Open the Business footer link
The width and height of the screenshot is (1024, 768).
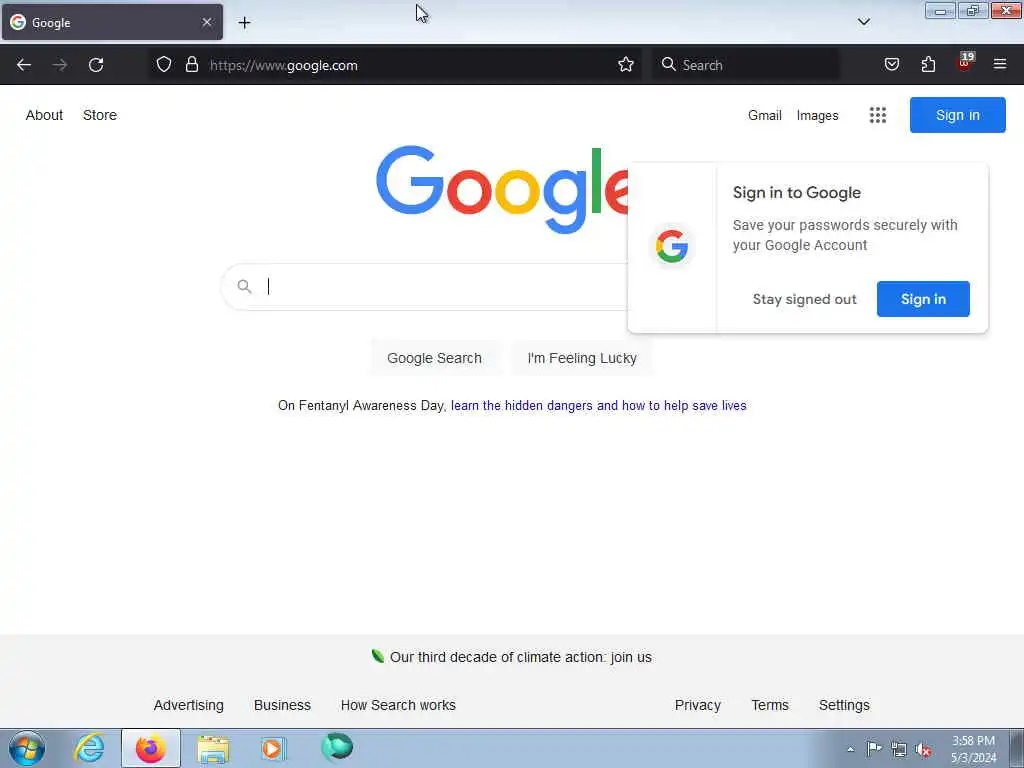coord(282,705)
